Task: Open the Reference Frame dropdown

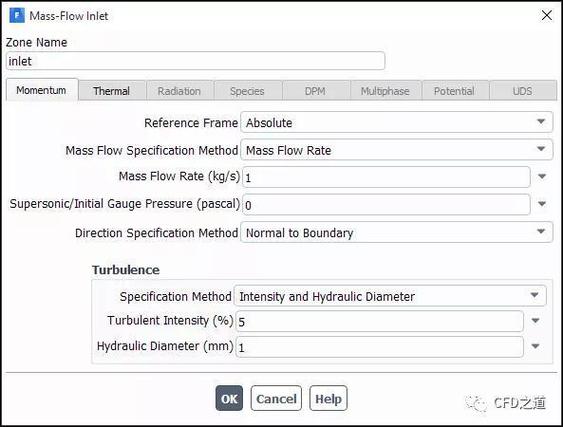Action: point(396,122)
